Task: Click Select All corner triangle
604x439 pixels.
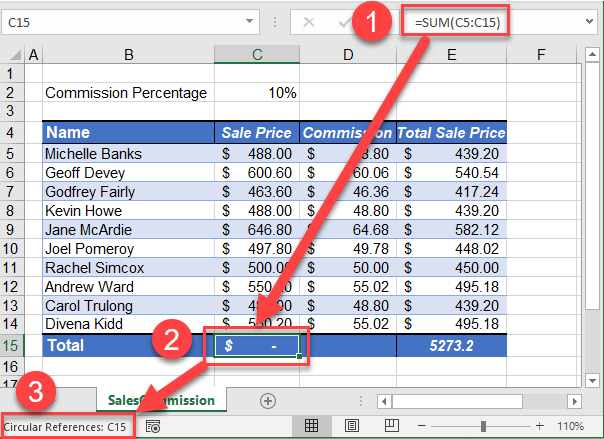Action: click(15, 55)
